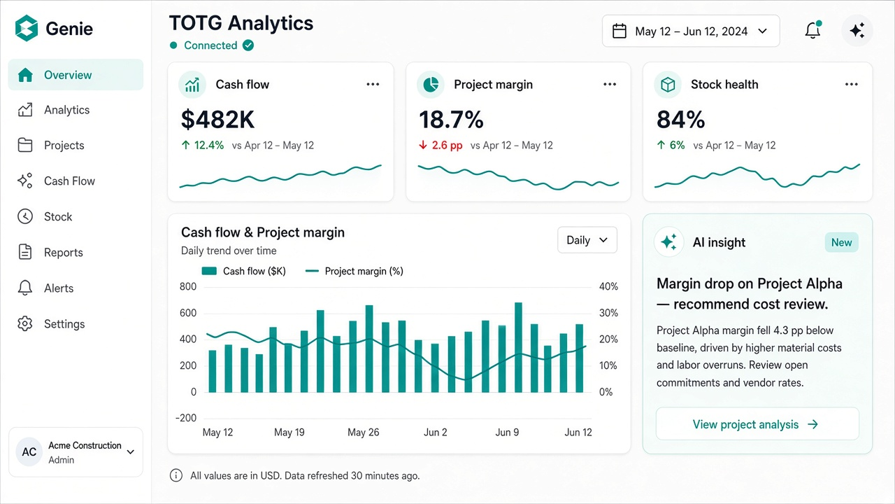Open Project margin card more options

point(610,84)
